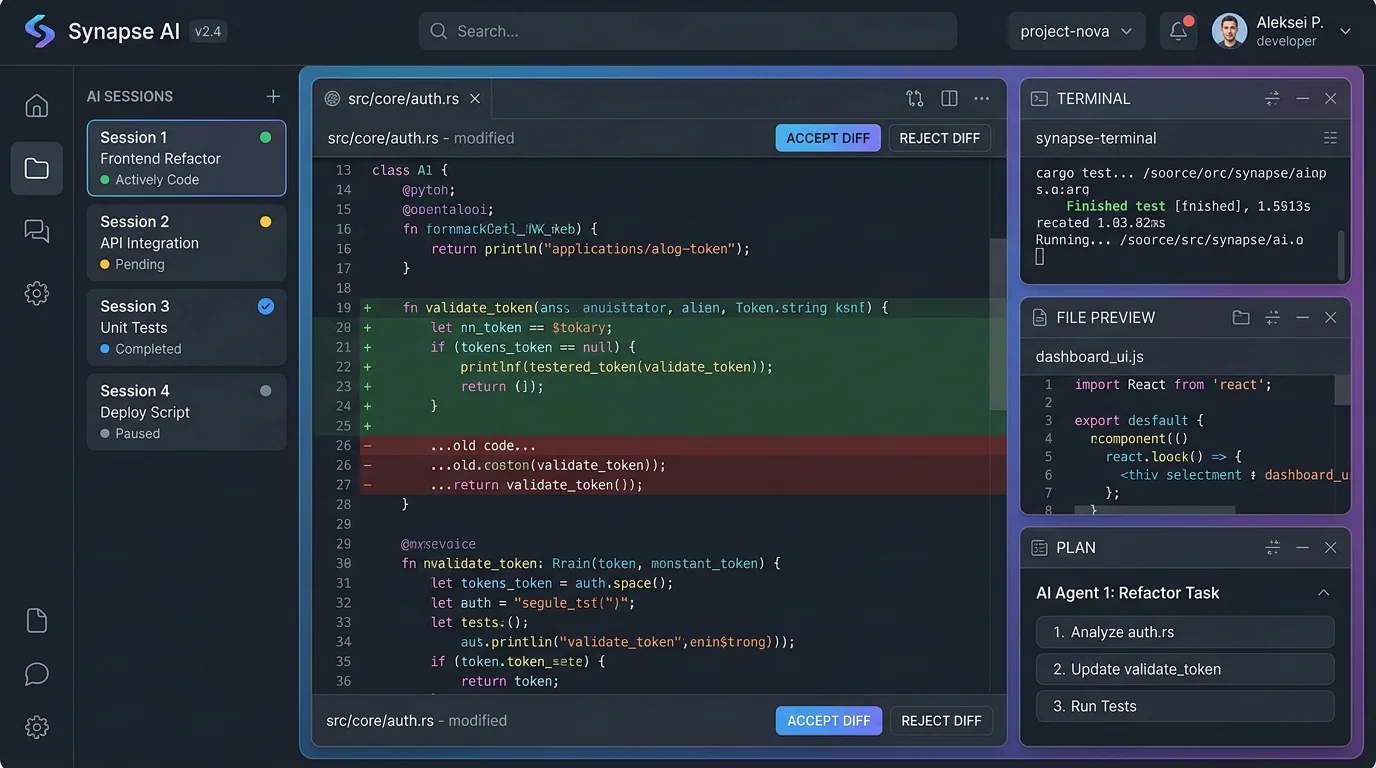The width and height of the screenshot is (1376, 768).
Task: Click the Plan panel settings sliders icon
Action: [1272, 547]
